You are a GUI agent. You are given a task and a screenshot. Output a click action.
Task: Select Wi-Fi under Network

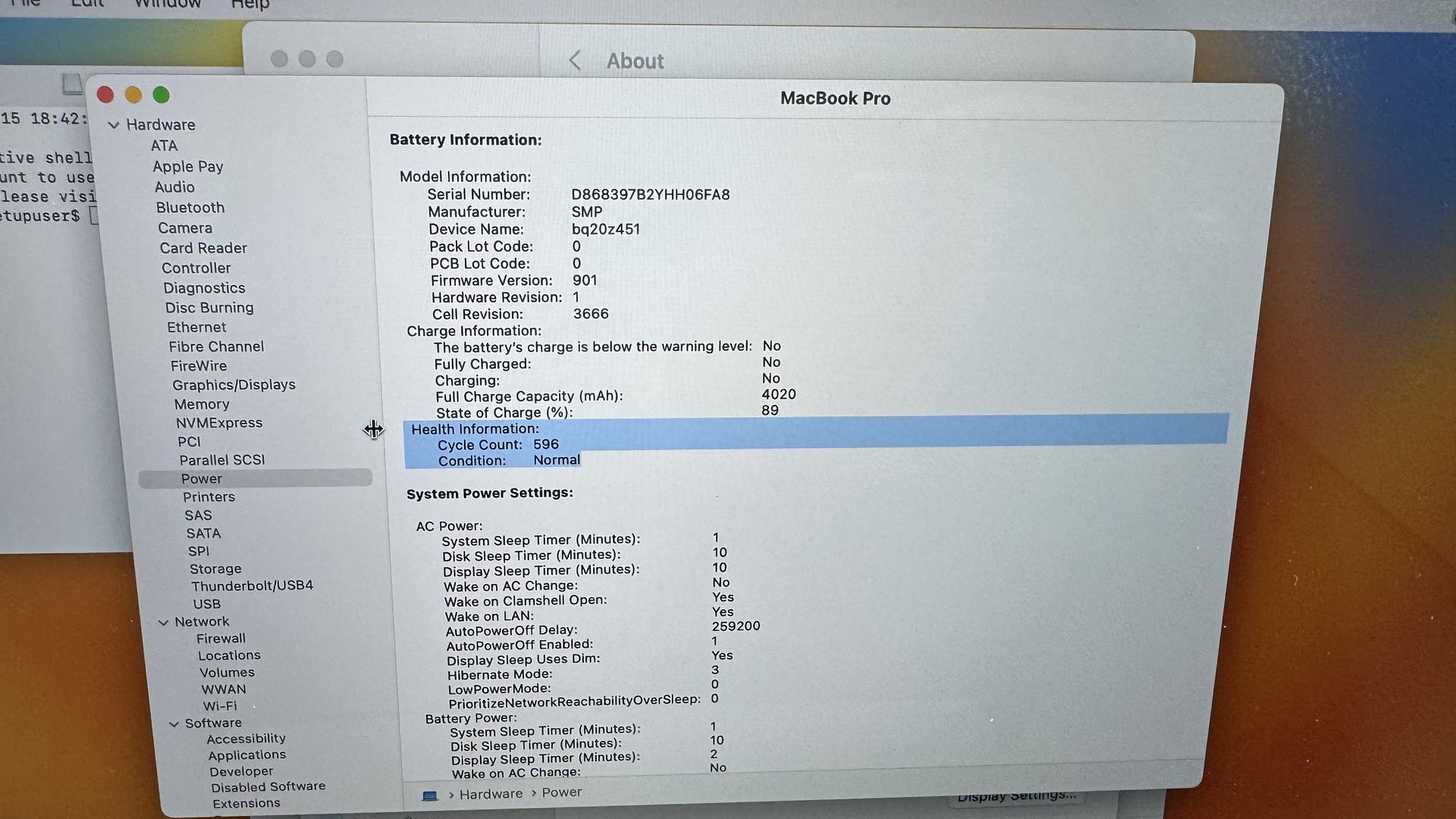[219, 706]
